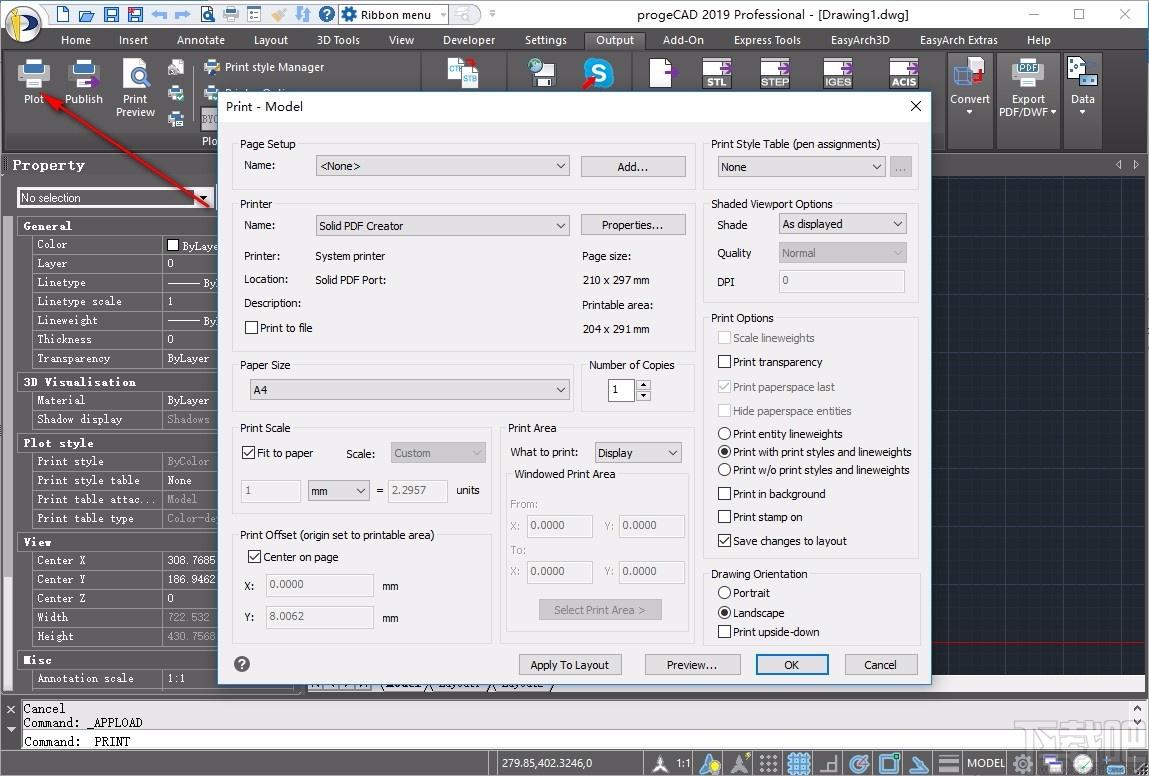This screenshot has height=776, width=1149.
Task: Uncheck Center on page checkbox
Action: tap(254, 557)
